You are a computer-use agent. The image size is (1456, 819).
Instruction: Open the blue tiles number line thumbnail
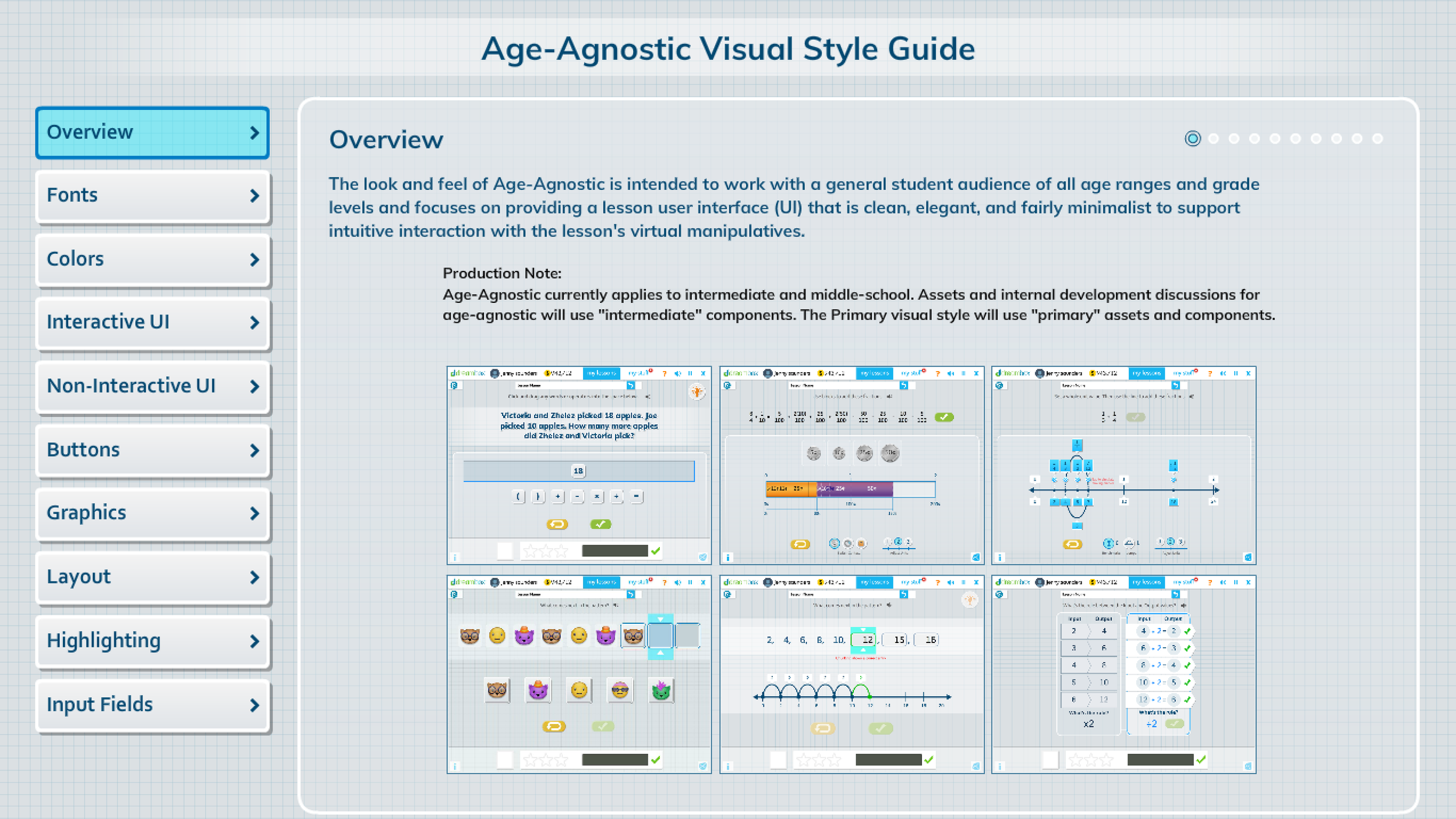click(x=1123, y=465)
